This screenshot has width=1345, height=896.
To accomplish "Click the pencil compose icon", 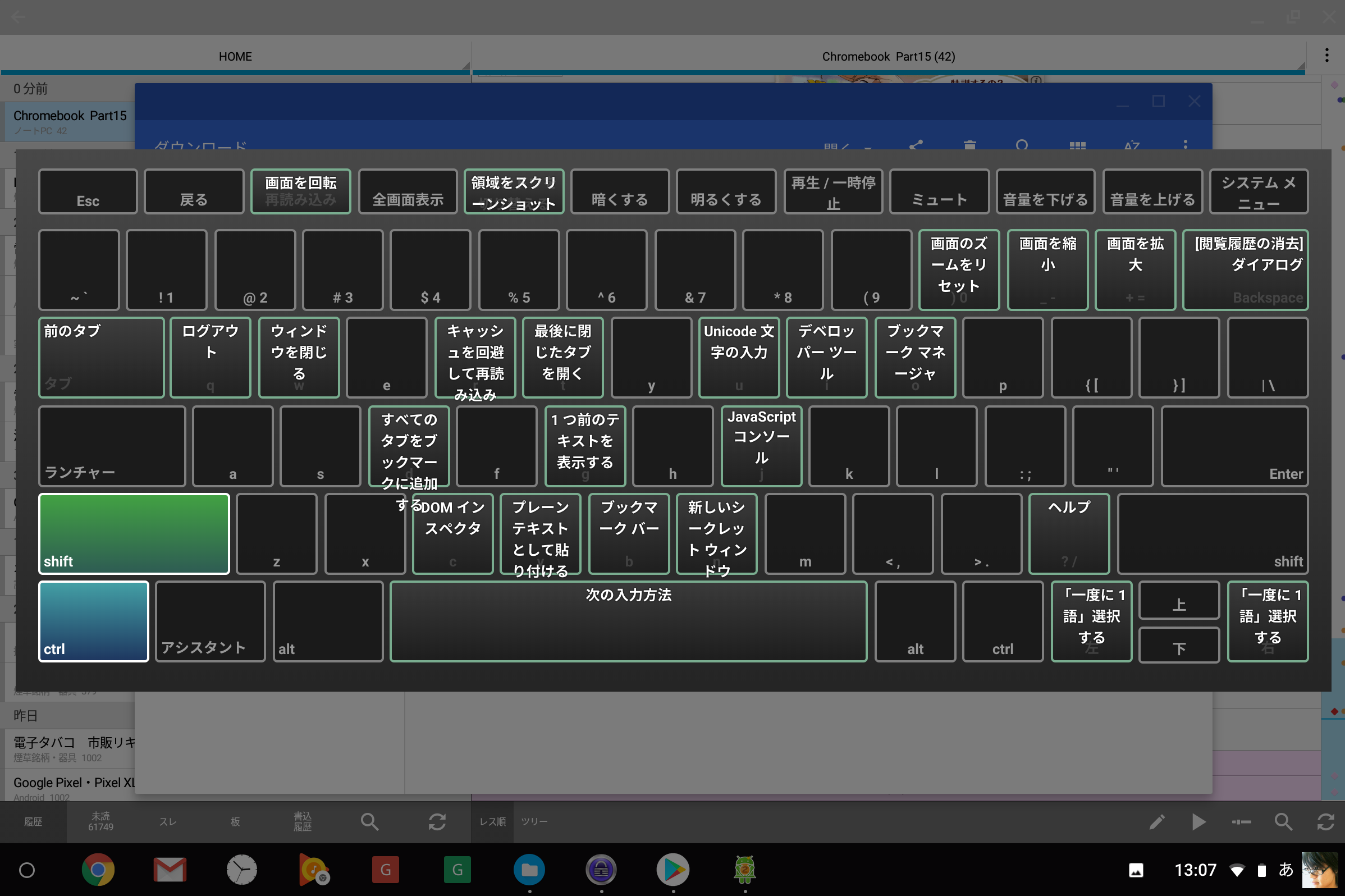I will (1156, 822).
